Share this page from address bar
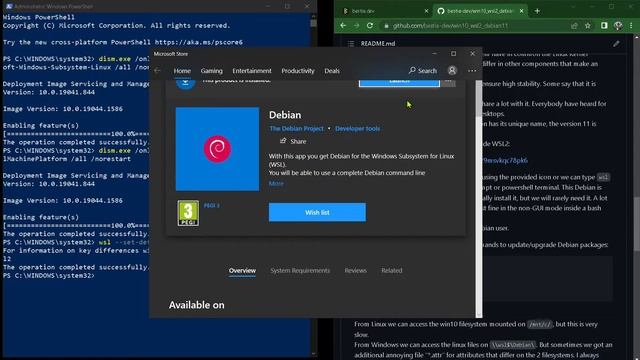The width and height of the screenshot is (640, 360). [574, 26]
